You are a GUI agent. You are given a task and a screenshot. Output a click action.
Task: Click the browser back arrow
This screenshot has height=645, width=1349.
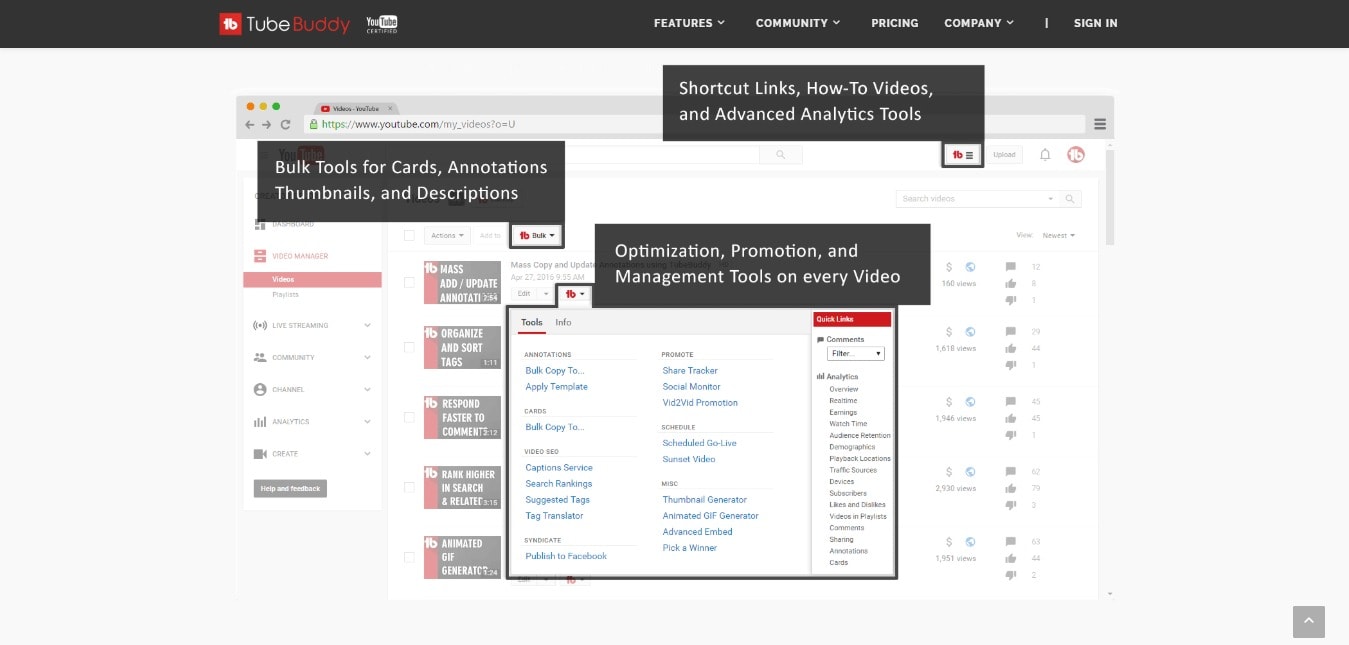250,125
